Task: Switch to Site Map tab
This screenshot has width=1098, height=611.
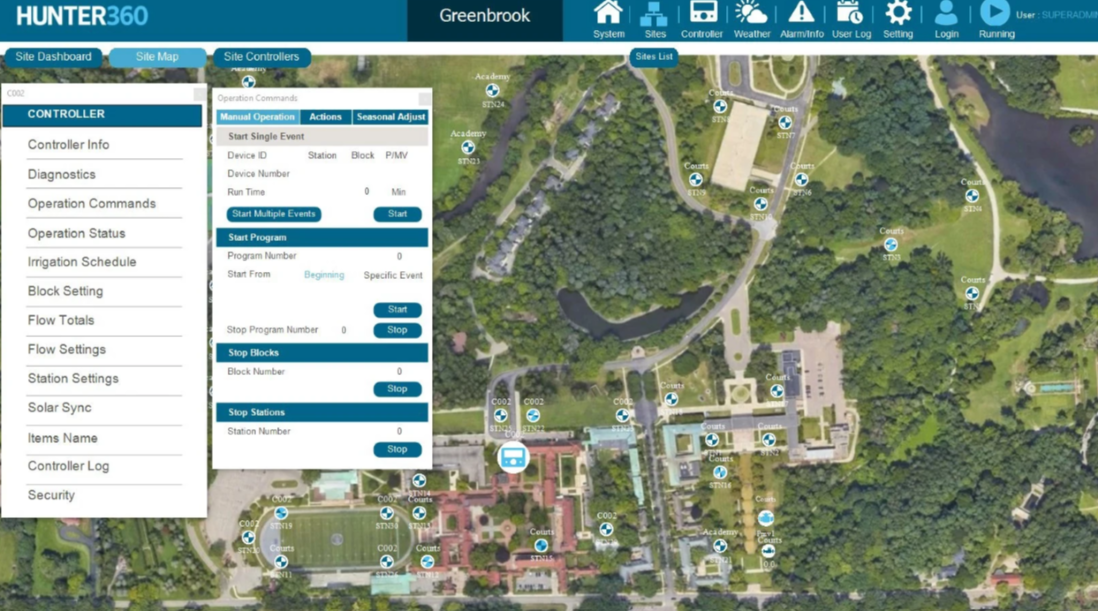Action: tap(157, 57)
